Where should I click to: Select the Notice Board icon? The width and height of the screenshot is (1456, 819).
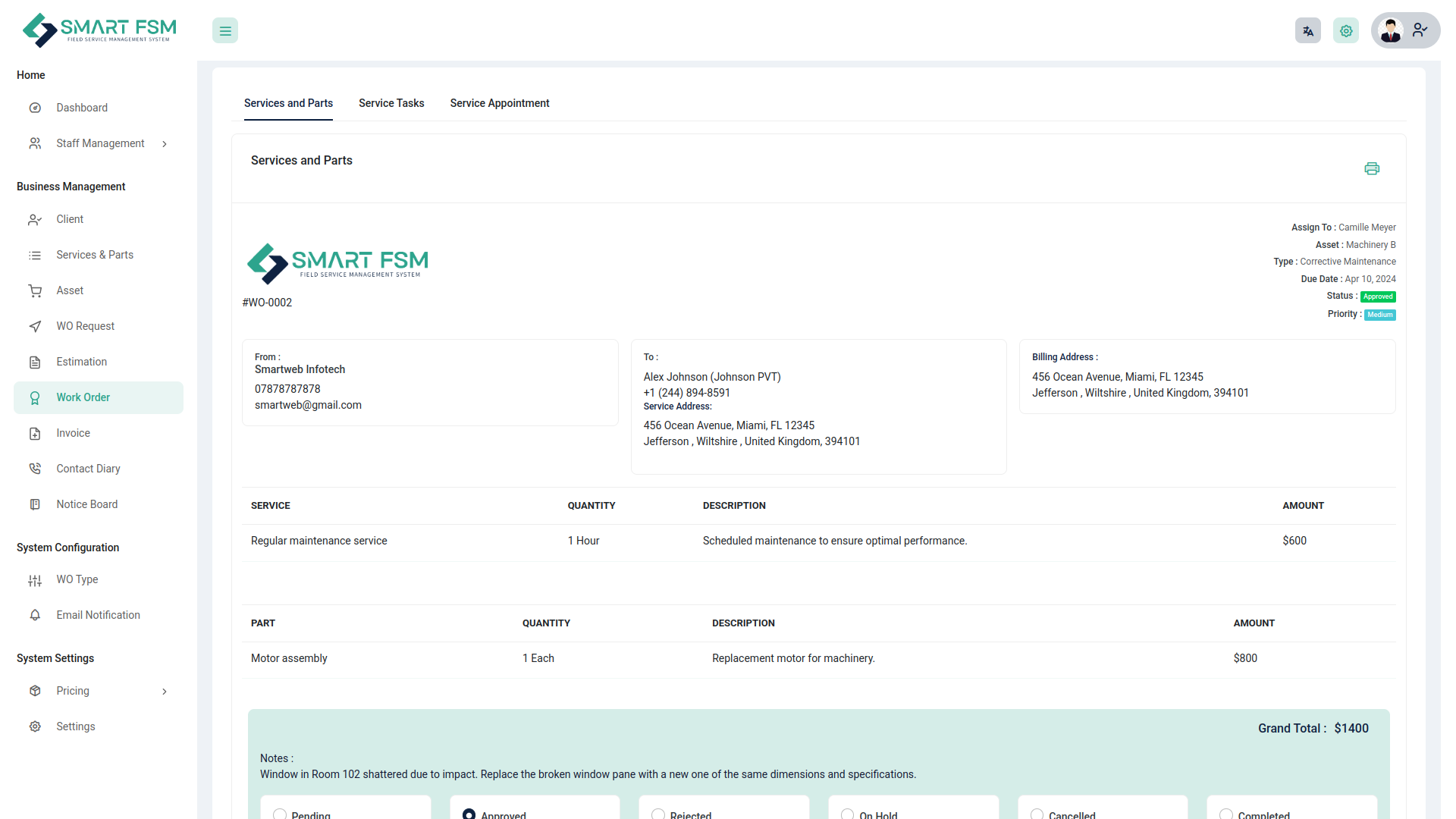tap(35, 504)
